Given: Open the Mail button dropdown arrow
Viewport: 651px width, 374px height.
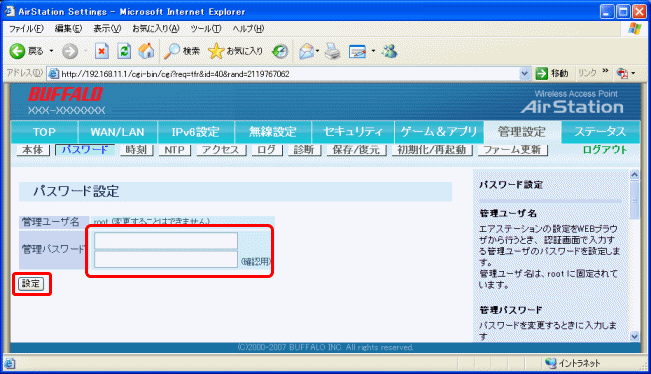Looking at the screenshot, I should (317, 51).
